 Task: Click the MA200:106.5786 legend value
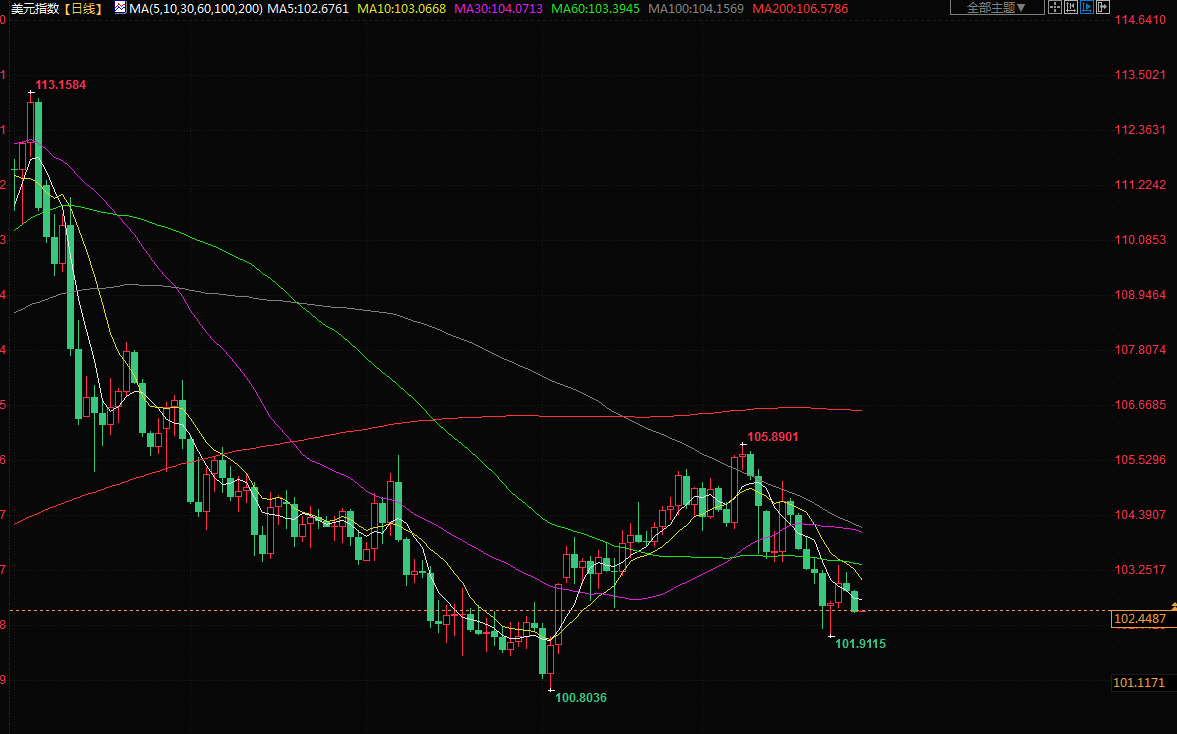pos(800,8)
